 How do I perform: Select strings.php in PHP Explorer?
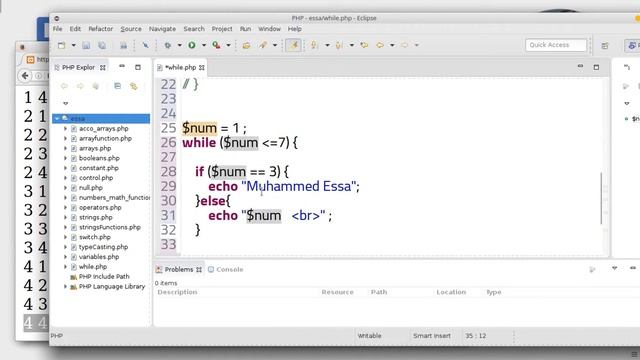96,217
